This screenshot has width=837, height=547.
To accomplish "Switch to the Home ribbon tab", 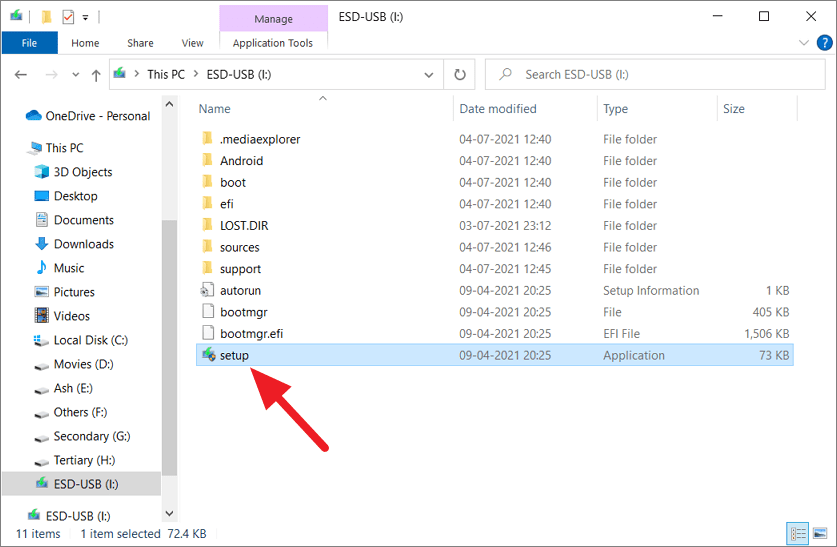I will (x=85, y=43).
